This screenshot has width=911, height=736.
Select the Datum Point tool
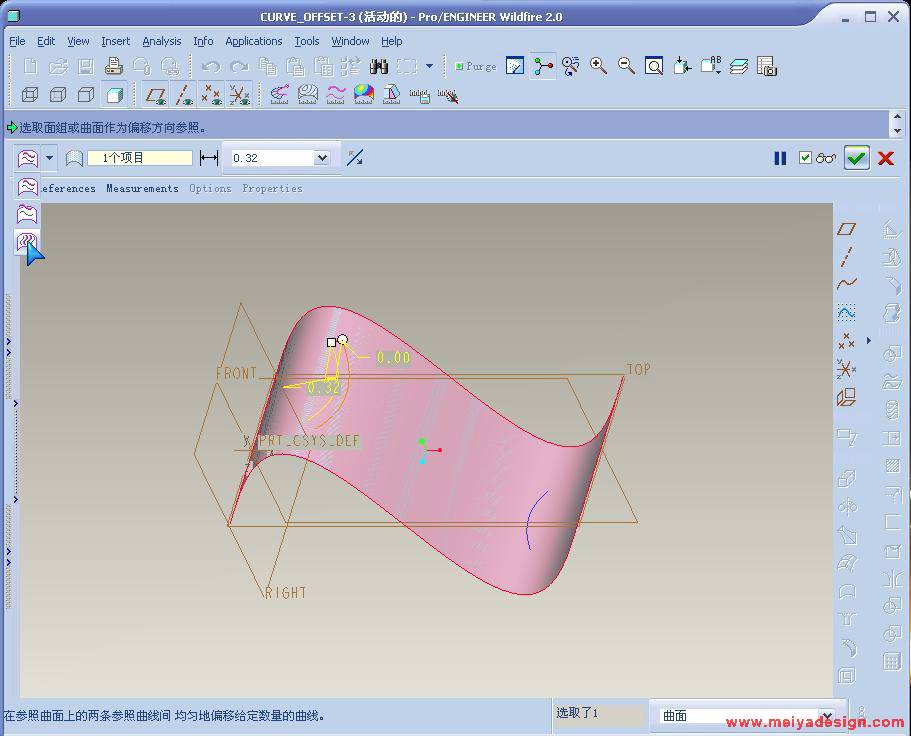[x=847, y=341]
